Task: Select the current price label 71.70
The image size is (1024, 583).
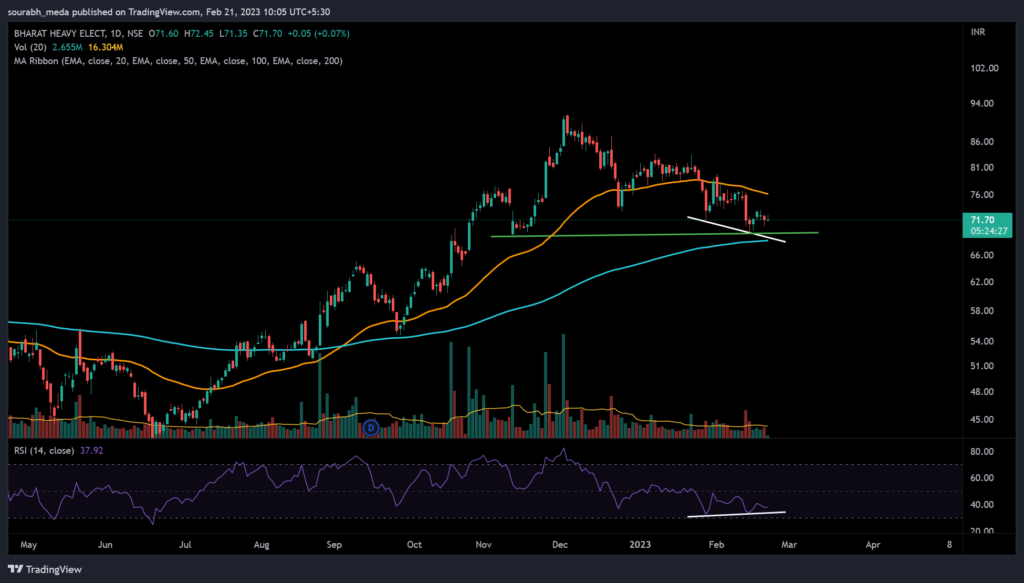Action: click(987, 225)
